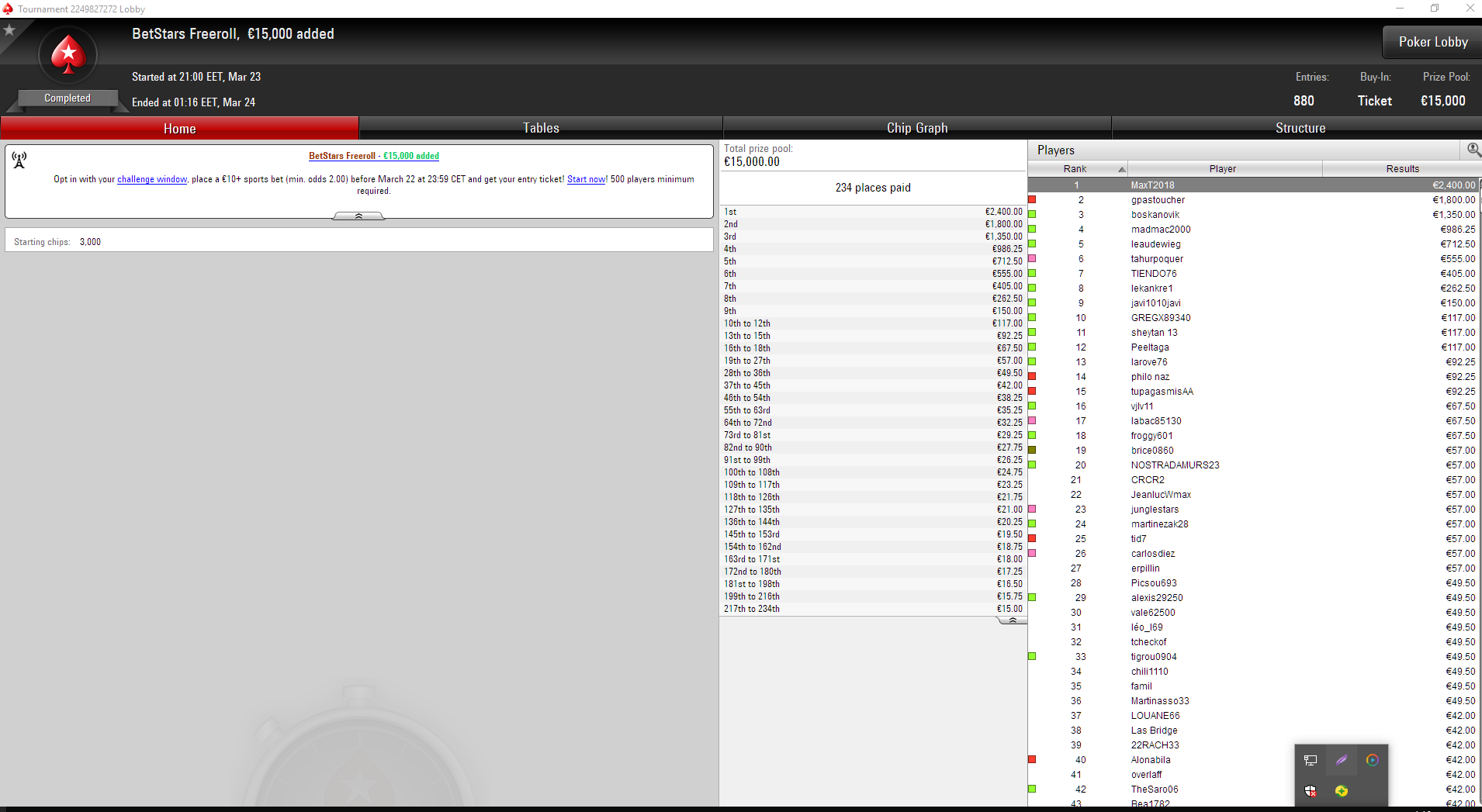Click the Entries count 880
Image resolution: width=1482 pixels, height=812 pixels.
[x=1304, y=101]
